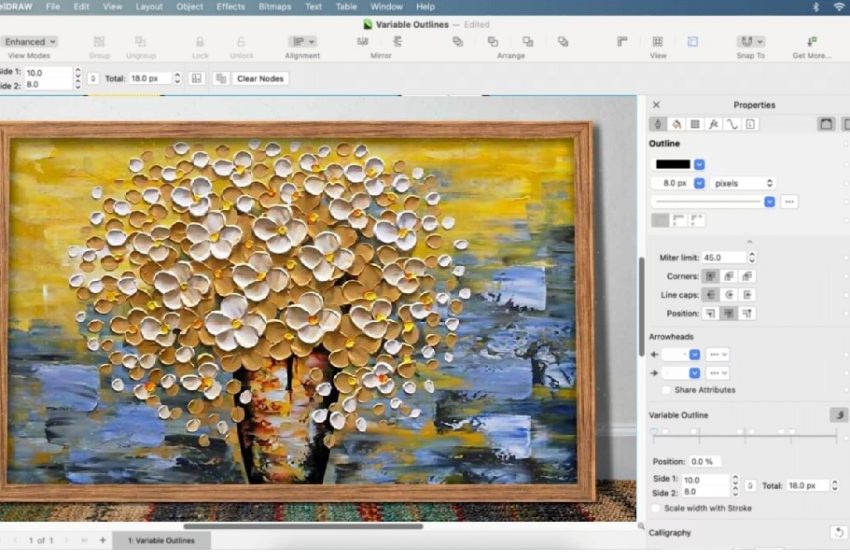Open line style settings ellipsis button

789,202
